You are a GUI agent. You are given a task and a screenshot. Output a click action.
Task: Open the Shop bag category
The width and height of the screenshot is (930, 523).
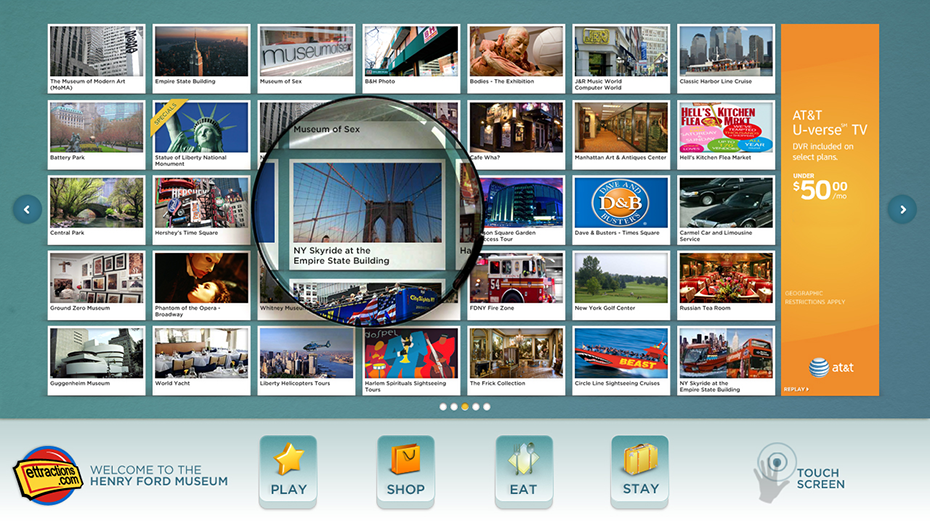(x=406, y=471)
